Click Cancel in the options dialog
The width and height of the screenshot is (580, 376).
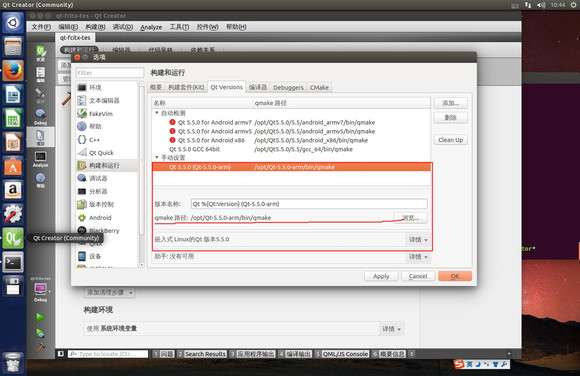pos(418,276)
